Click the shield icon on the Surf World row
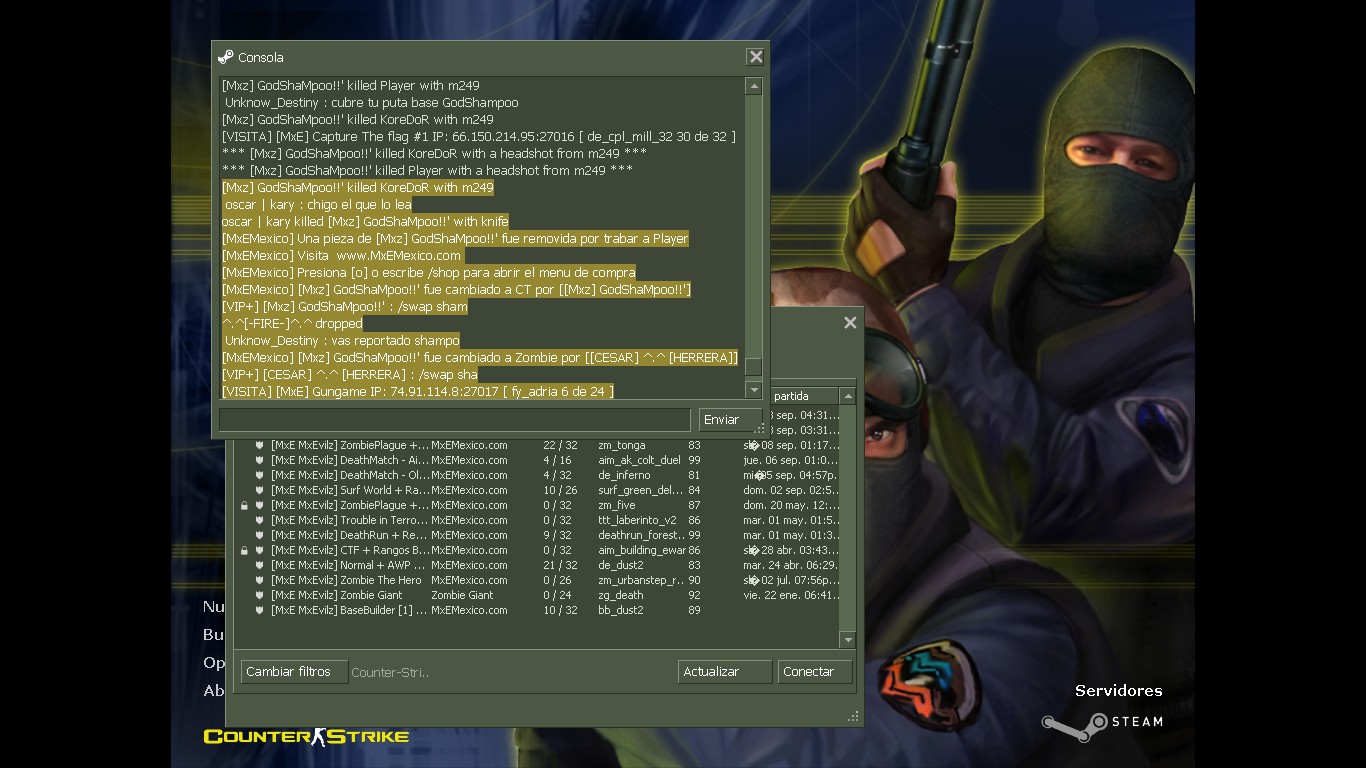This screenshot has width=1366, height=768. click(259, 490)
